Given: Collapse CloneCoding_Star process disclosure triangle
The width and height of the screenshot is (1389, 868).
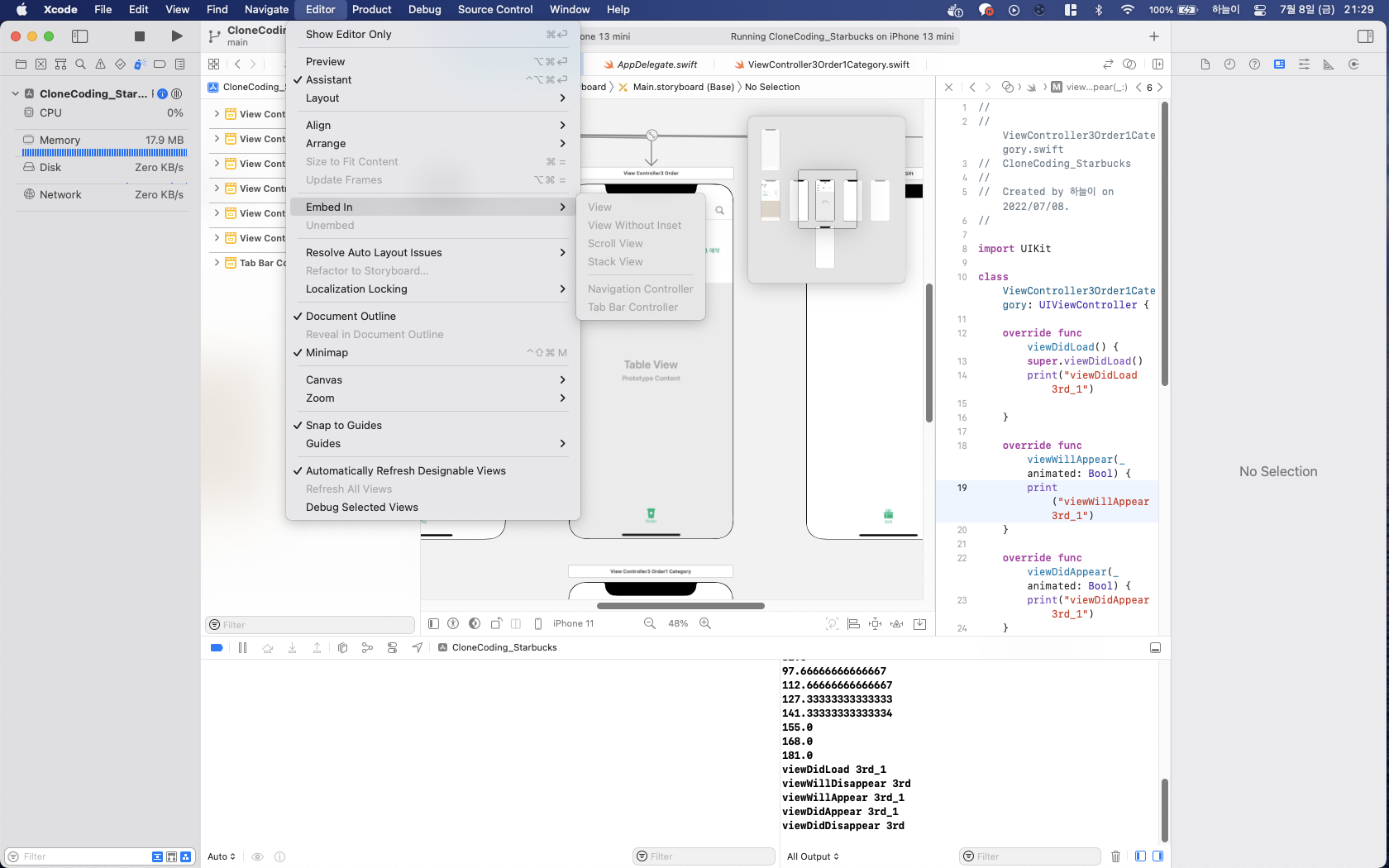Looking at the screenshot, I should pos(15,93).
